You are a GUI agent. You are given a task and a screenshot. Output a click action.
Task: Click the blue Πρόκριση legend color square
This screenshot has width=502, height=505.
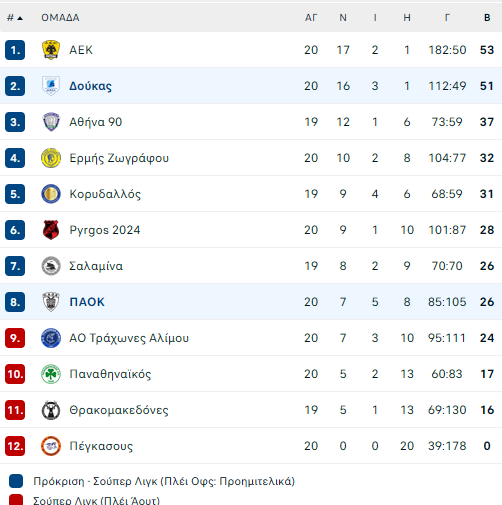pyautogui.click(x=16, y=481)
